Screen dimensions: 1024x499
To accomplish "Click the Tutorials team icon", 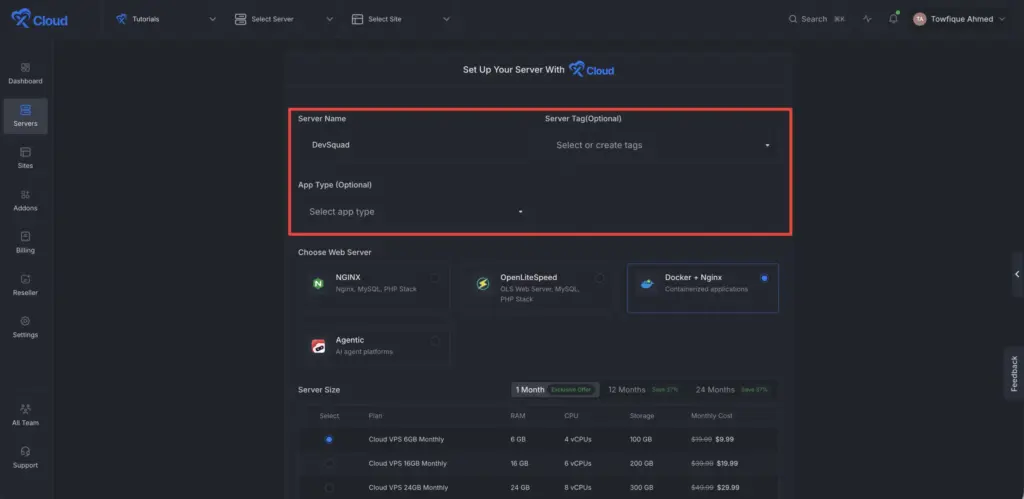I will click(x=121, y=19).
